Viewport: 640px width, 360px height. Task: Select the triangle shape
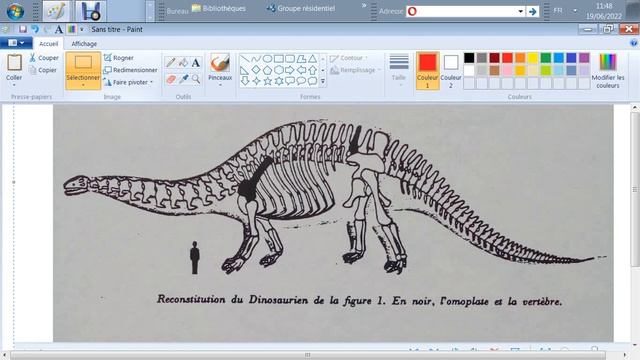coord(312,59)
